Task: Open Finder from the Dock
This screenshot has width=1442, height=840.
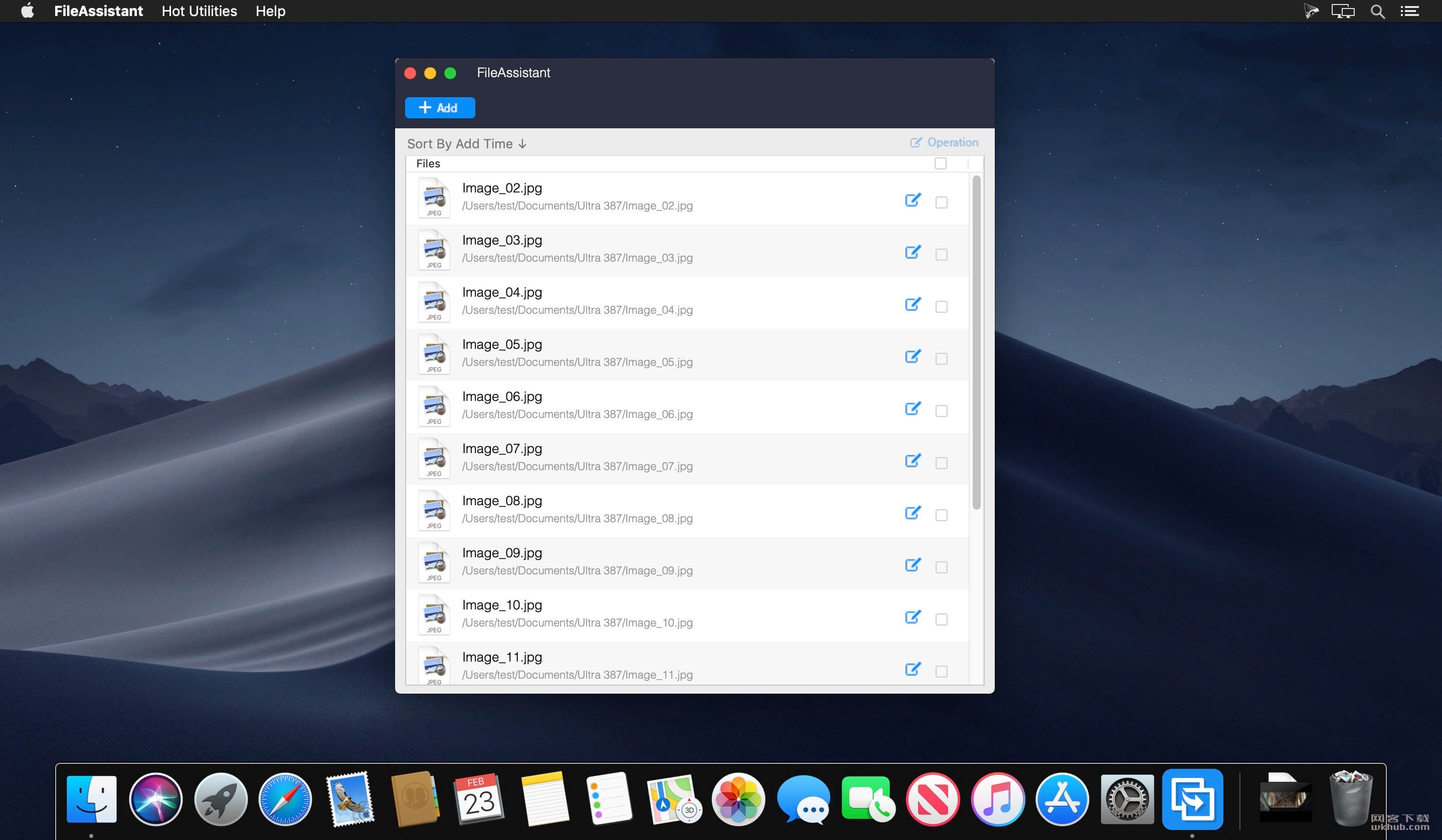Action: click(x=92, y=799)
